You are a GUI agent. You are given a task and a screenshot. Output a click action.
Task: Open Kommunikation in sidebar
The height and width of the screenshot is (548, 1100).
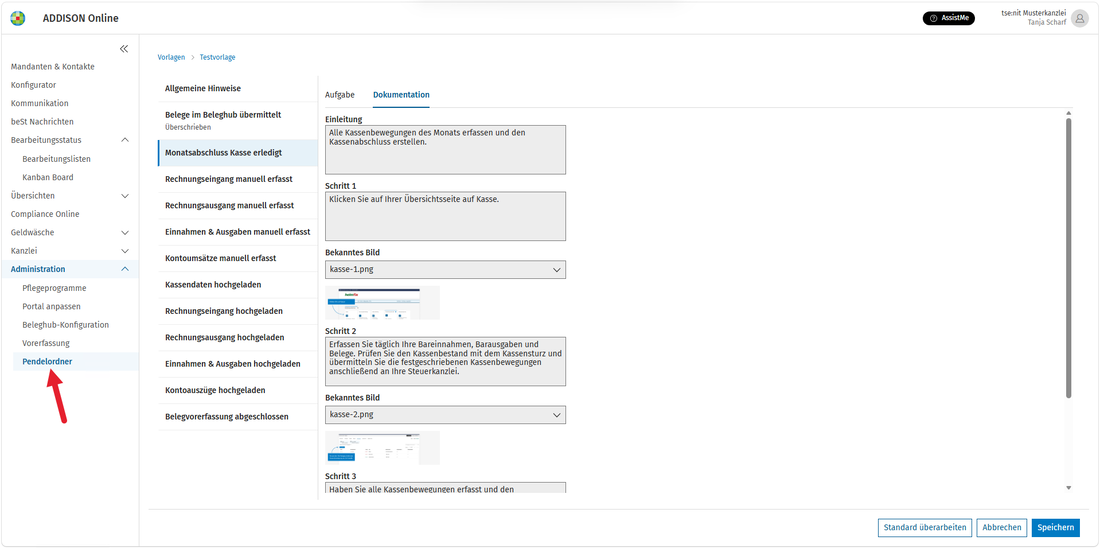pos(39,103)
